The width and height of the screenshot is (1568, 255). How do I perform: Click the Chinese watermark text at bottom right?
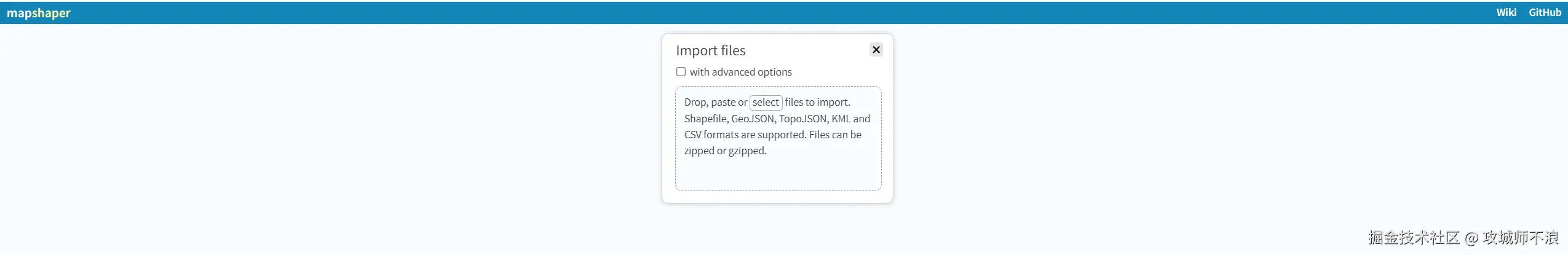click(x=1463, y=238)
